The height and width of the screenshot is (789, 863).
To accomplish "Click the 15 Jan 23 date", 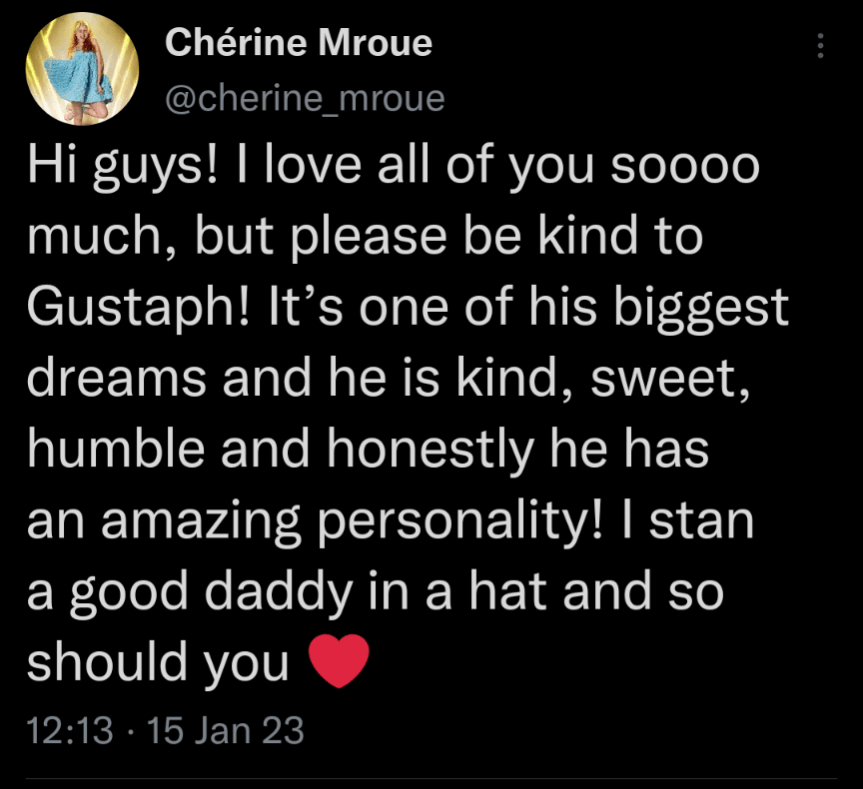I will (x=225, y=731).
